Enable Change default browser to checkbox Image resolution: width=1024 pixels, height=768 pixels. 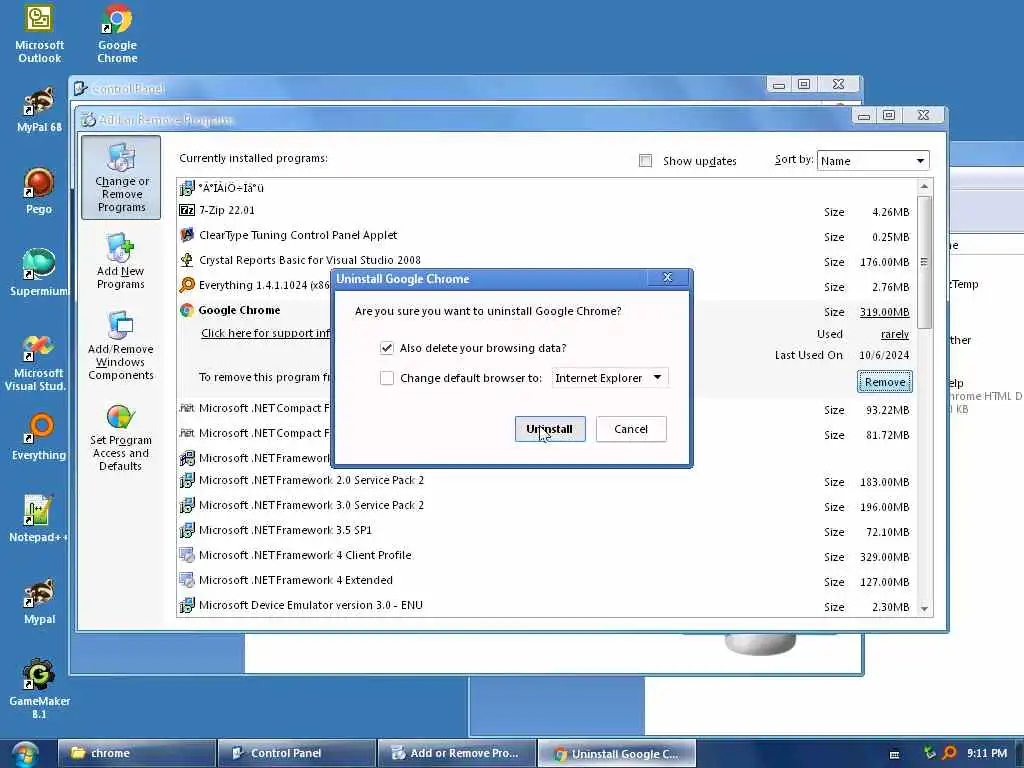click(387, 378)
